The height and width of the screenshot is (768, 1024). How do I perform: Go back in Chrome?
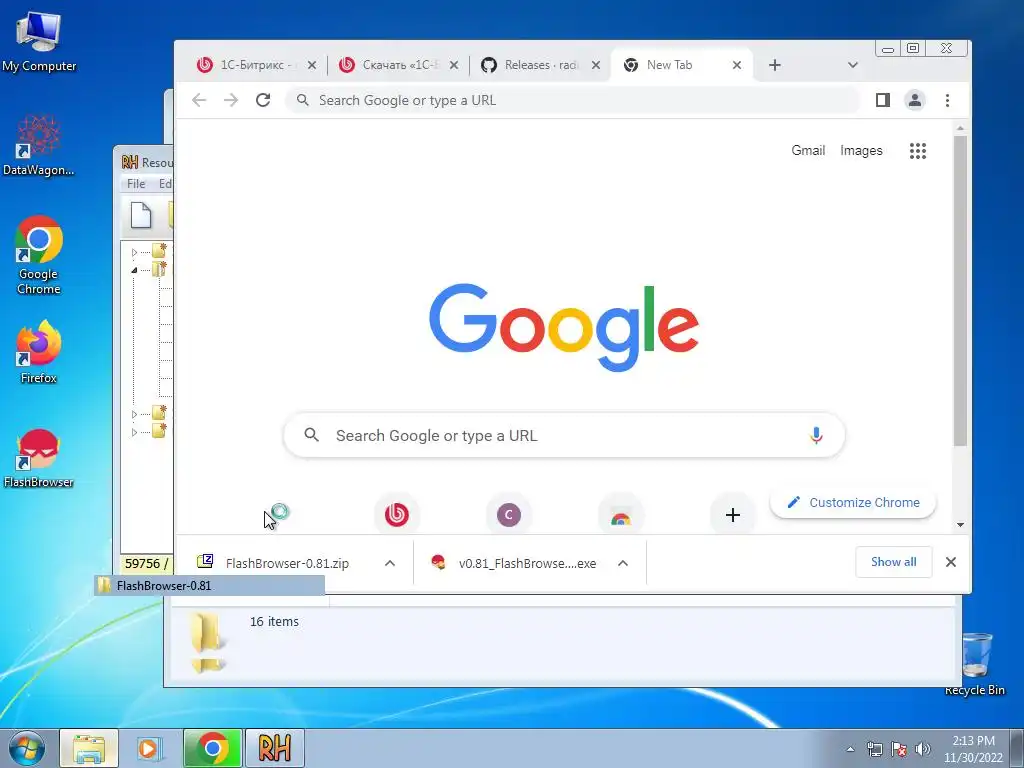pyautogui.click(x=199, y=100)
